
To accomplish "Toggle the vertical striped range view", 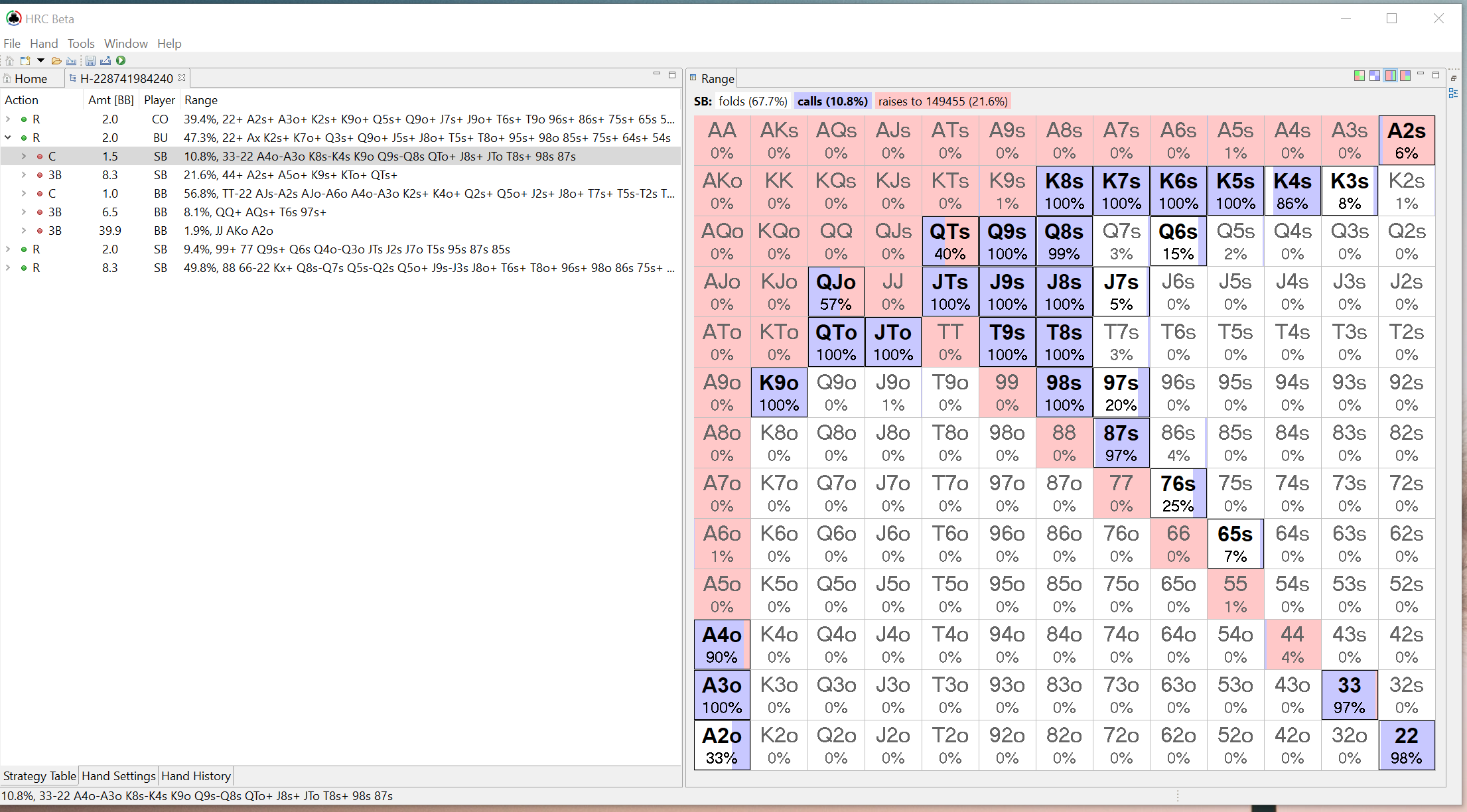I will [1390, 76].
